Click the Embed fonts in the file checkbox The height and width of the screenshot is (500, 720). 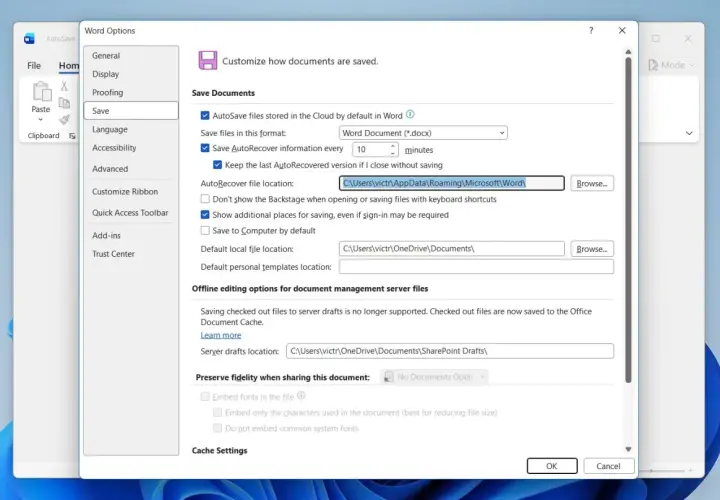click(205, 396)
